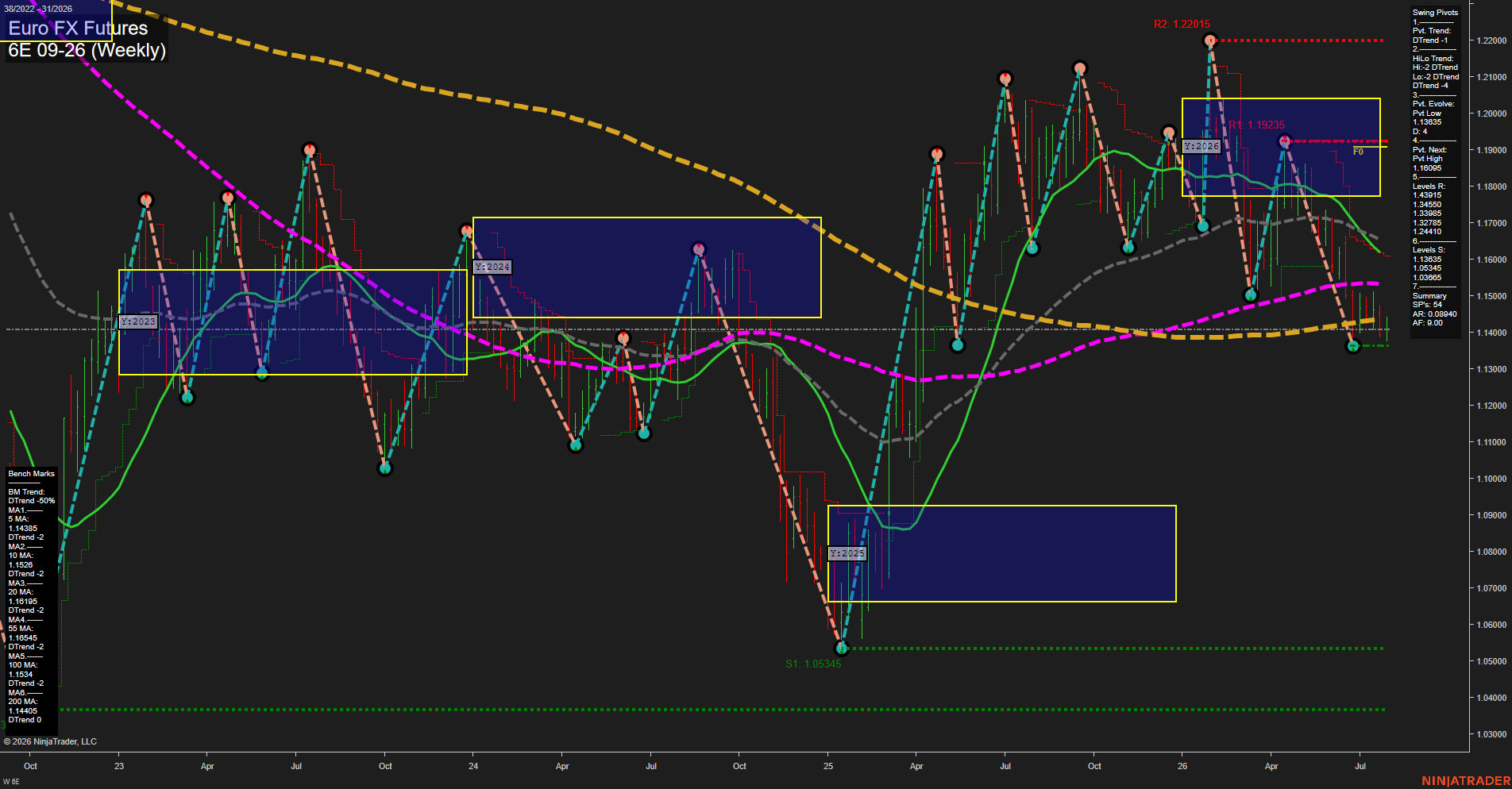
Task: Click the swing high pivot marker at R2 1.22015
Action: [1209, 40]
